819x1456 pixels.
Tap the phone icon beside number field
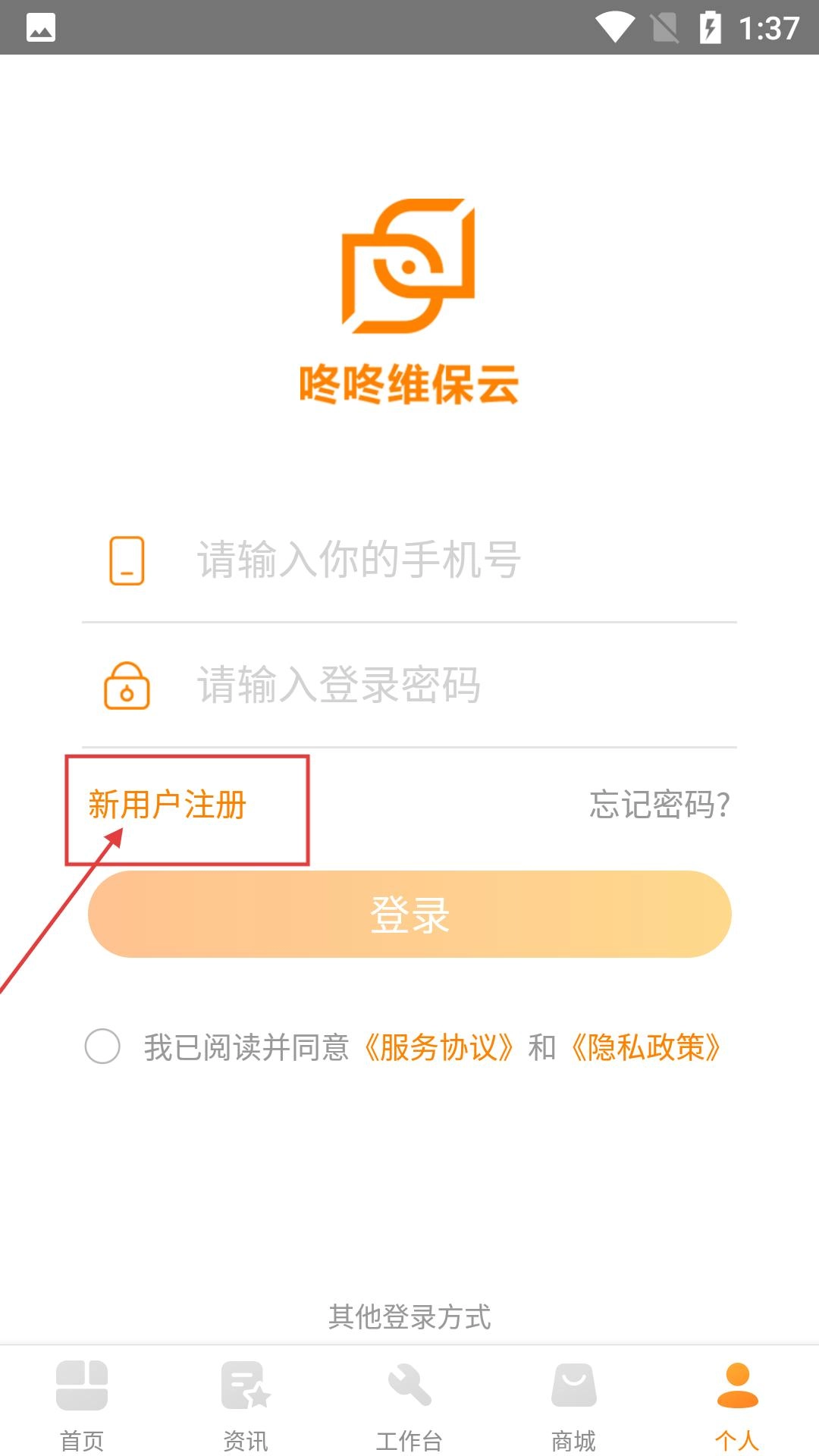(x=127, y=560)
